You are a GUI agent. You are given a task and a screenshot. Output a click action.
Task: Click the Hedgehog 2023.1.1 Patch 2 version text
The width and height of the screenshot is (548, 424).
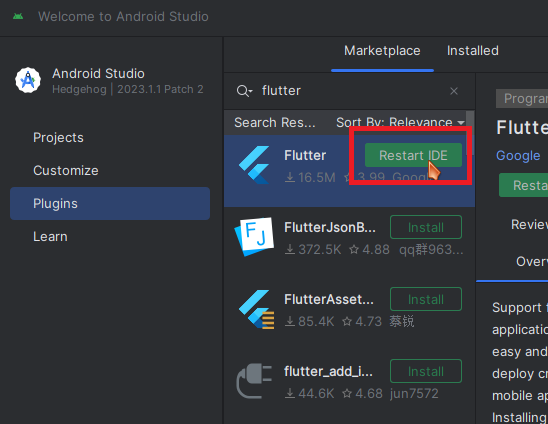click(128, 89)
